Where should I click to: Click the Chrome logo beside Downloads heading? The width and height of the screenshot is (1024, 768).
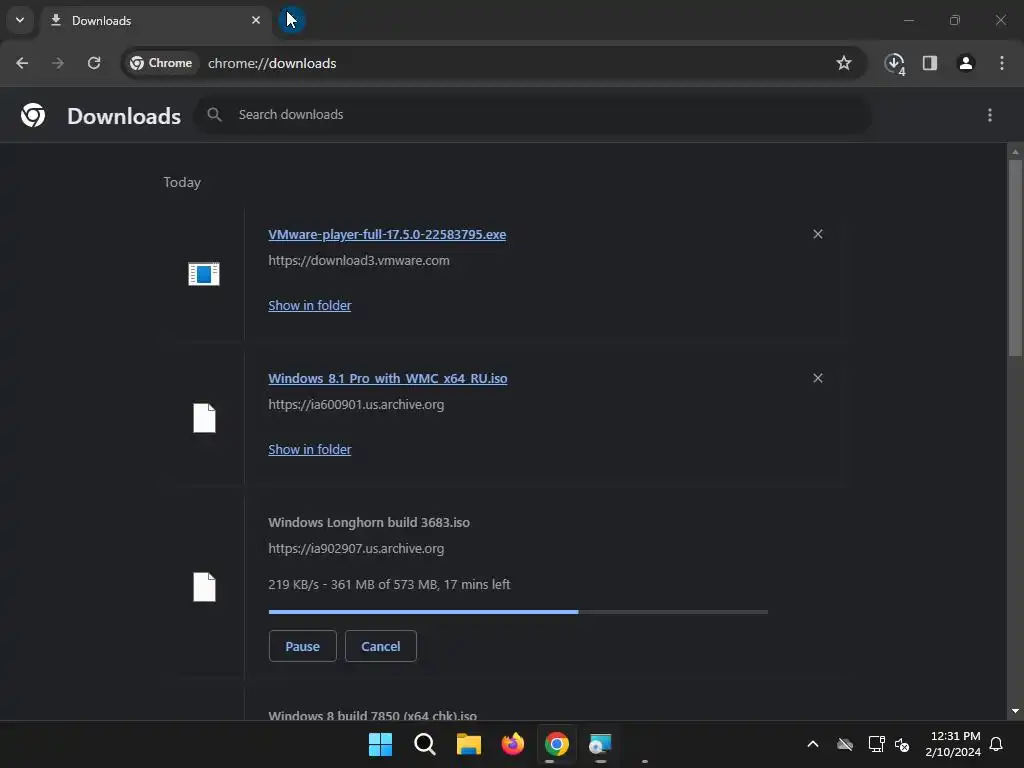tap(33, 116)
